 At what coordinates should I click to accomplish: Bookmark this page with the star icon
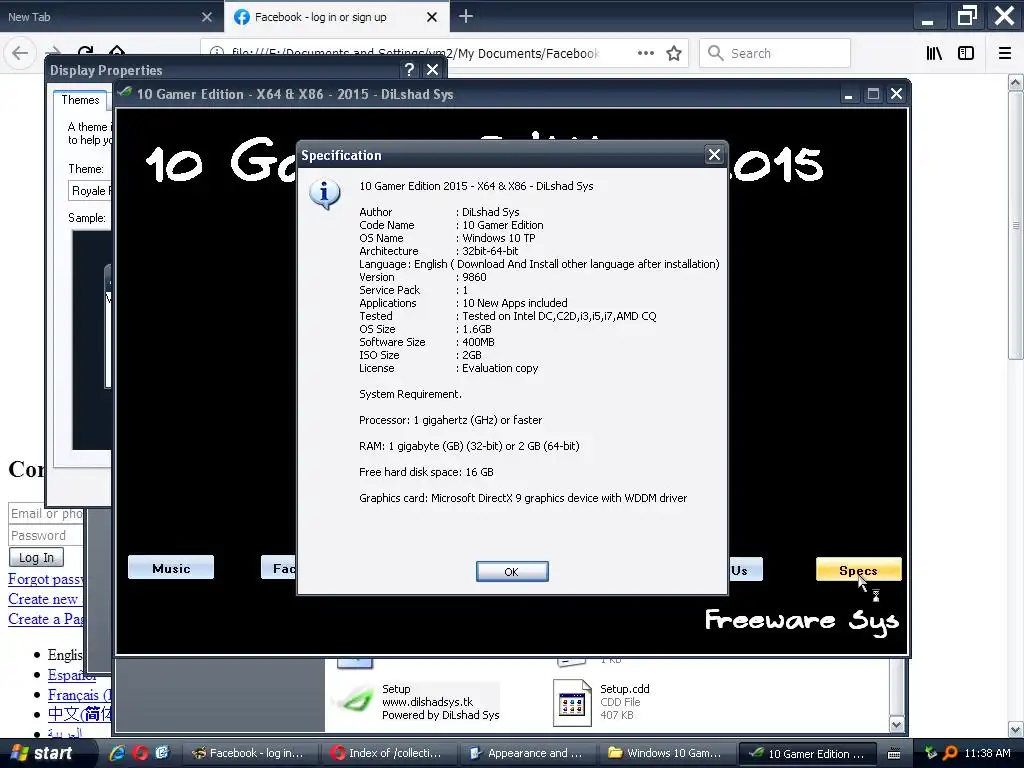pos(674,53)
